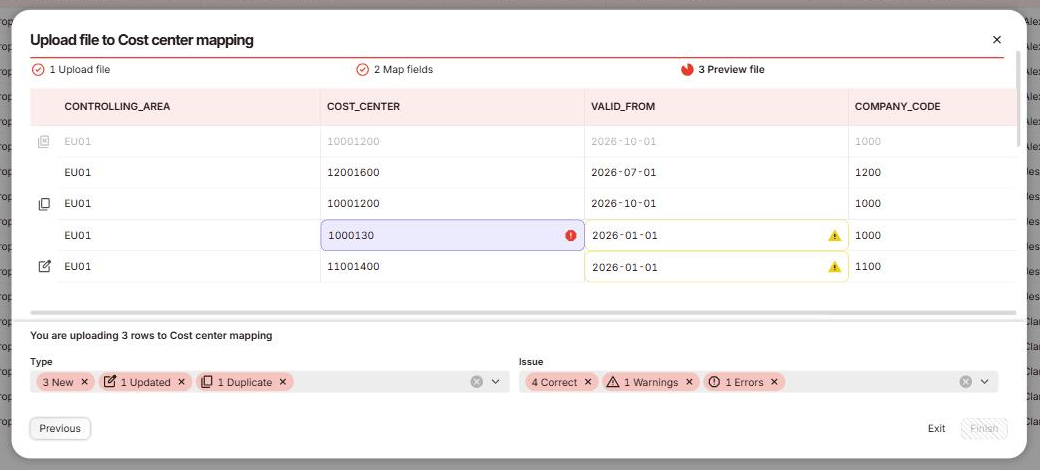Remove the '3 New' type filter chip

tap(84, 382)
